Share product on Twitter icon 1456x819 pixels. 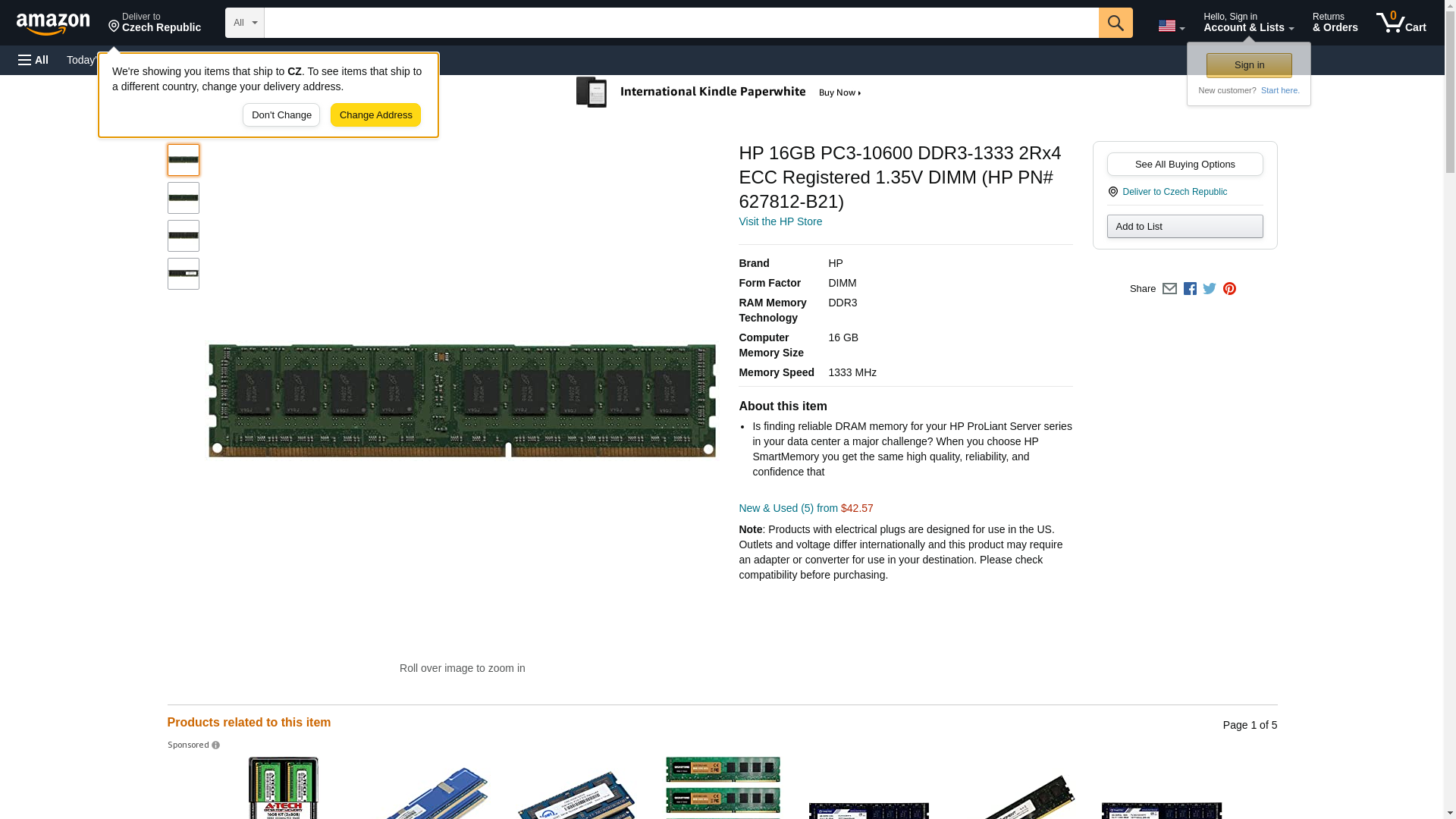pyautogui.click(x=1210, y=289)
